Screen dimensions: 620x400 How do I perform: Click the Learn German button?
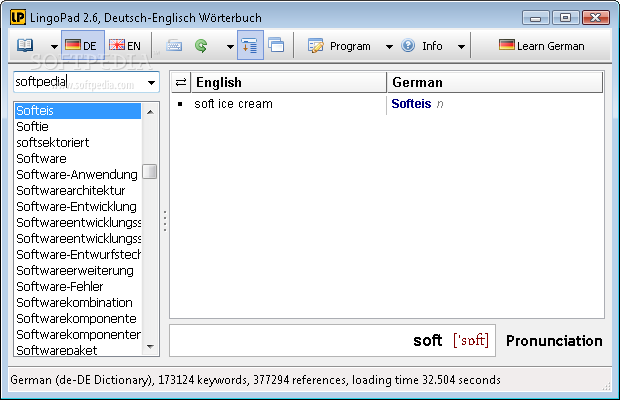point(542,46)
